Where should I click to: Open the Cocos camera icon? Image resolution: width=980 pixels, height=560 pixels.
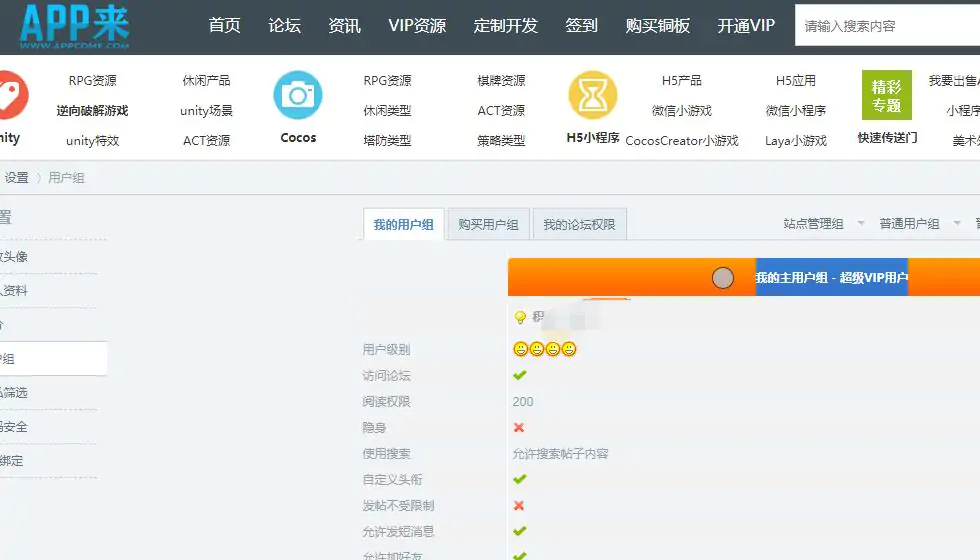(298, 95)
